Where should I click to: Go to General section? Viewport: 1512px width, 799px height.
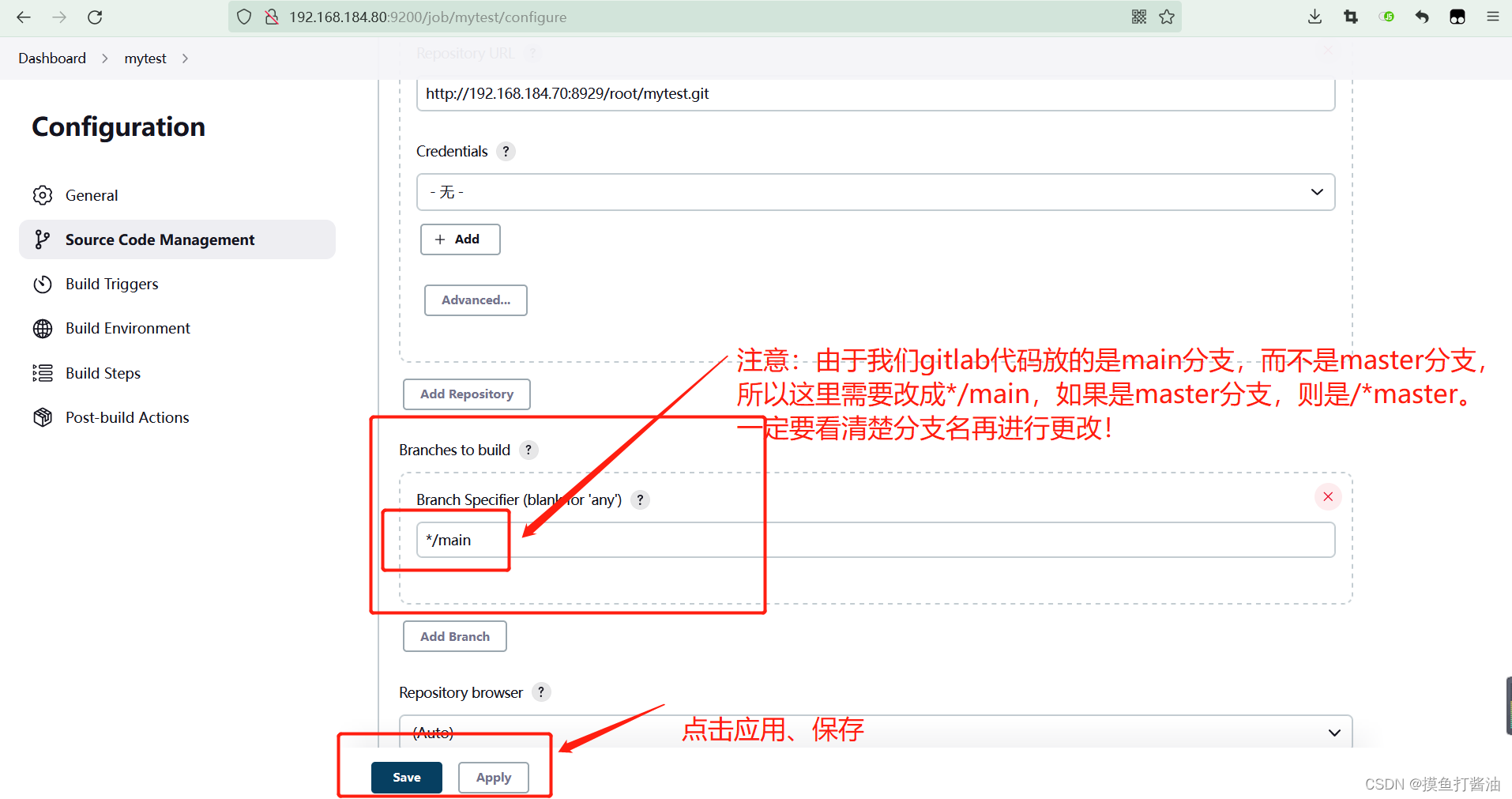pos(177,195)
